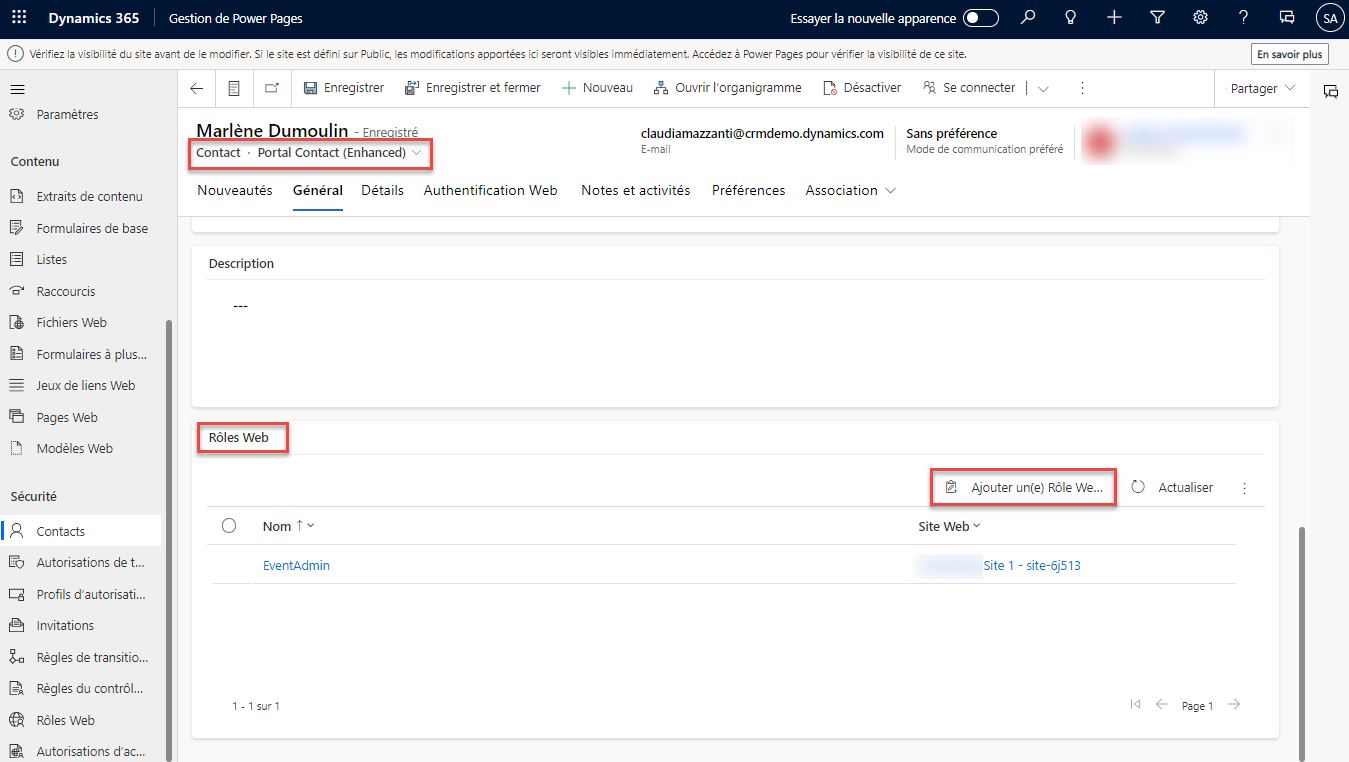This screenshot has height=762, width=1349.
Task: Open the EventAdmin web role link
Action: click(x=296, y=565)
